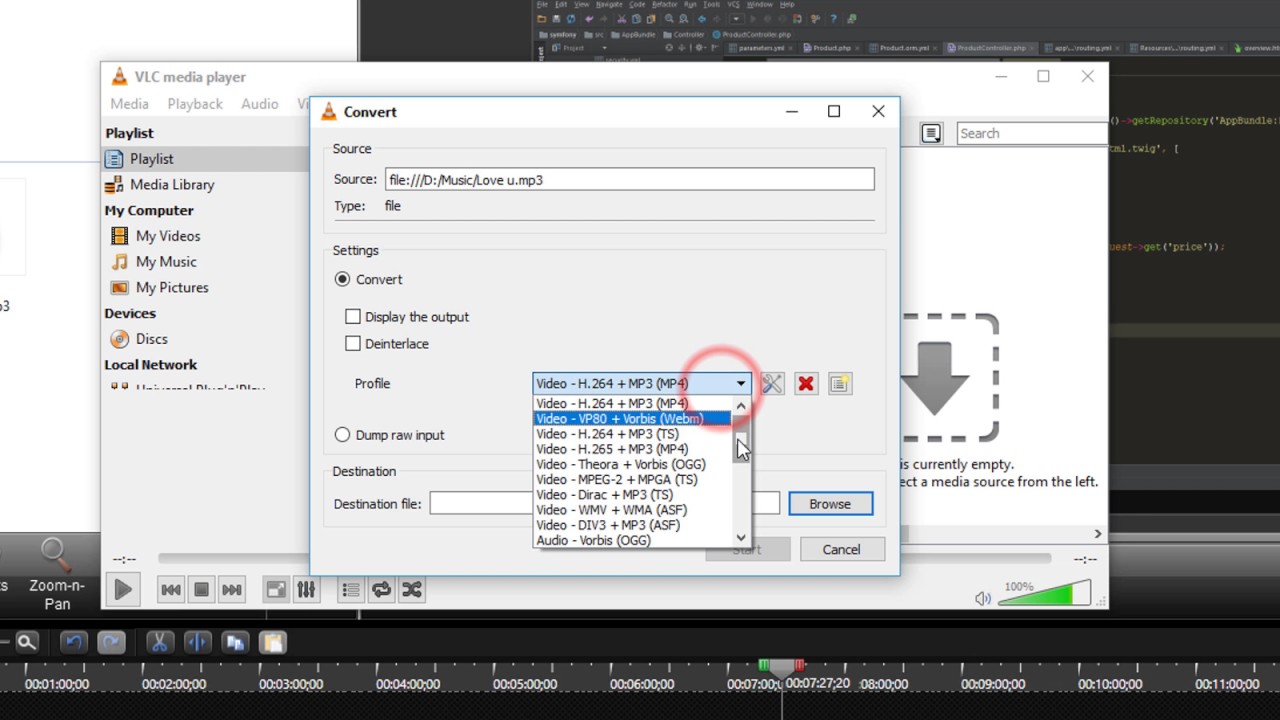Screen dimensions: 1280x720
Task: Choose Video - WMV + WMA (ASF) profile
Action: tap(634, 510)
